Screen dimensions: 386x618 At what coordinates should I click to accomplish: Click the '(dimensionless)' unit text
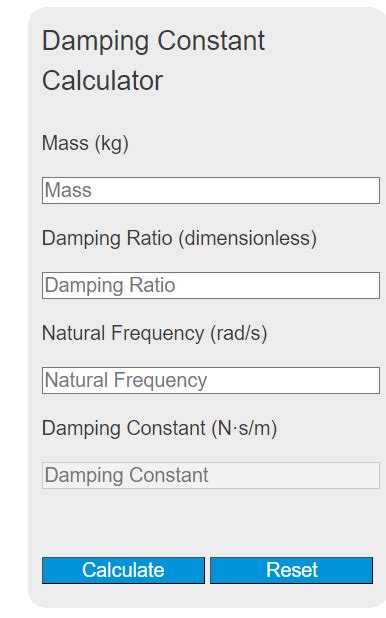pos(248,238)
